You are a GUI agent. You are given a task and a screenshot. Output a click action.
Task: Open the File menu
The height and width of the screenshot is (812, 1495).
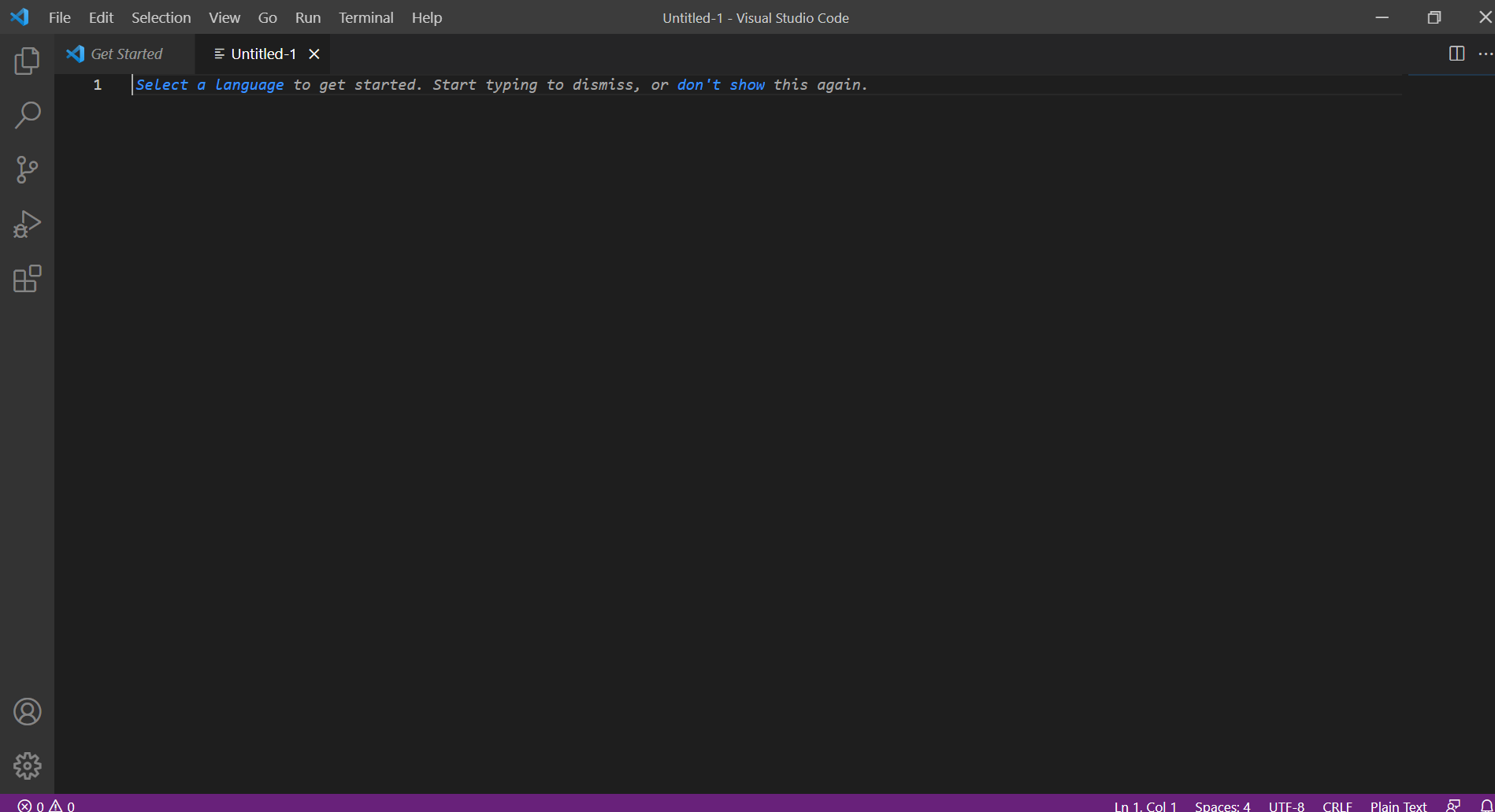click(60, 17)
